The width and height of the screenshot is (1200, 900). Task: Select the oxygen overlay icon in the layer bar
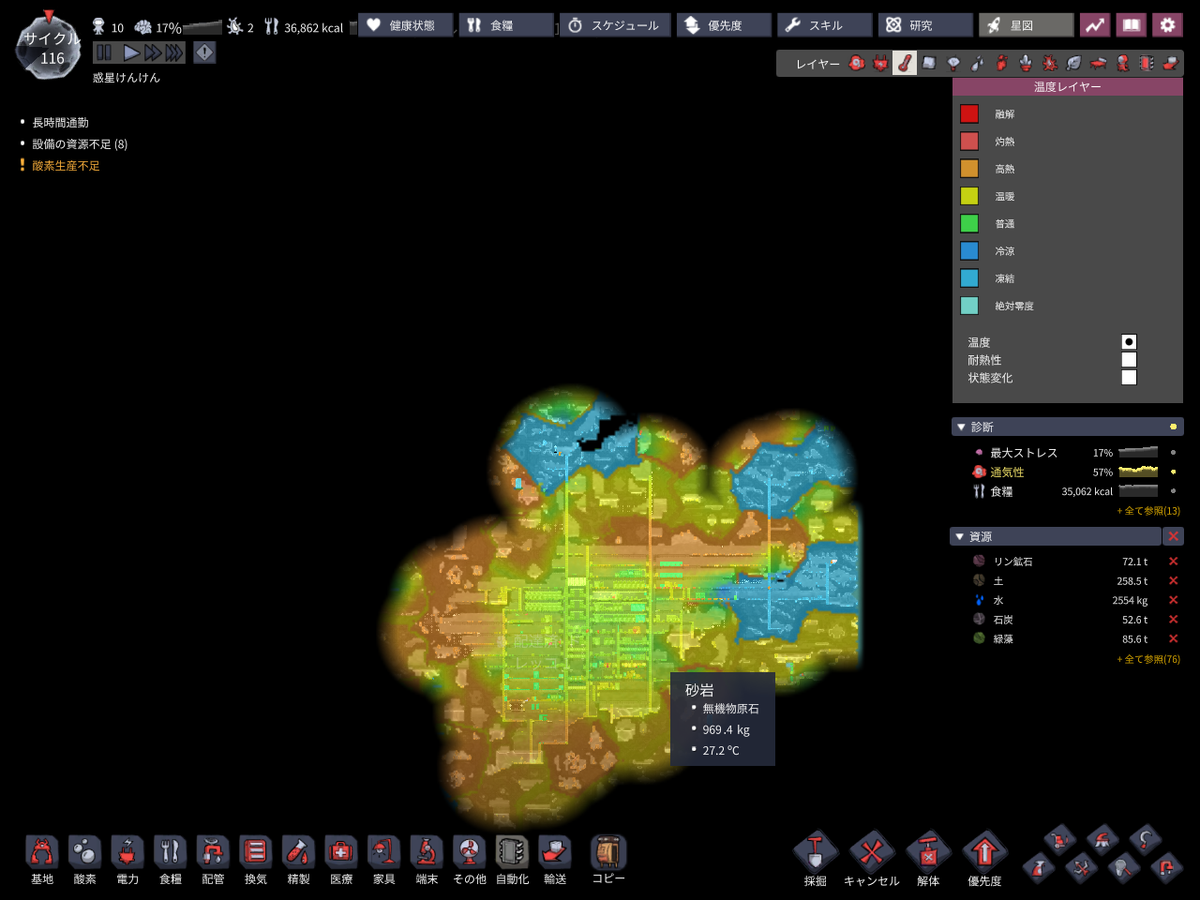click(x=856, y=64)
